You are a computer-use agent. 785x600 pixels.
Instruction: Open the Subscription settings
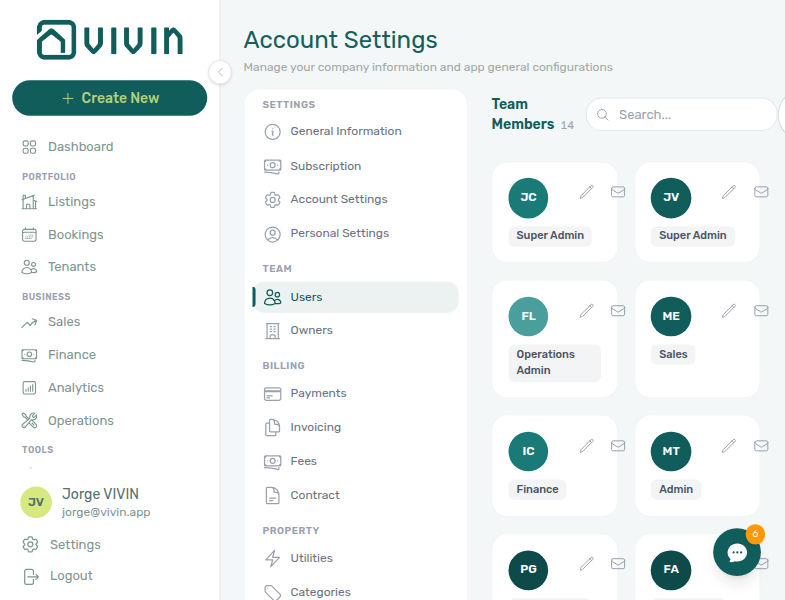point(312,166)
